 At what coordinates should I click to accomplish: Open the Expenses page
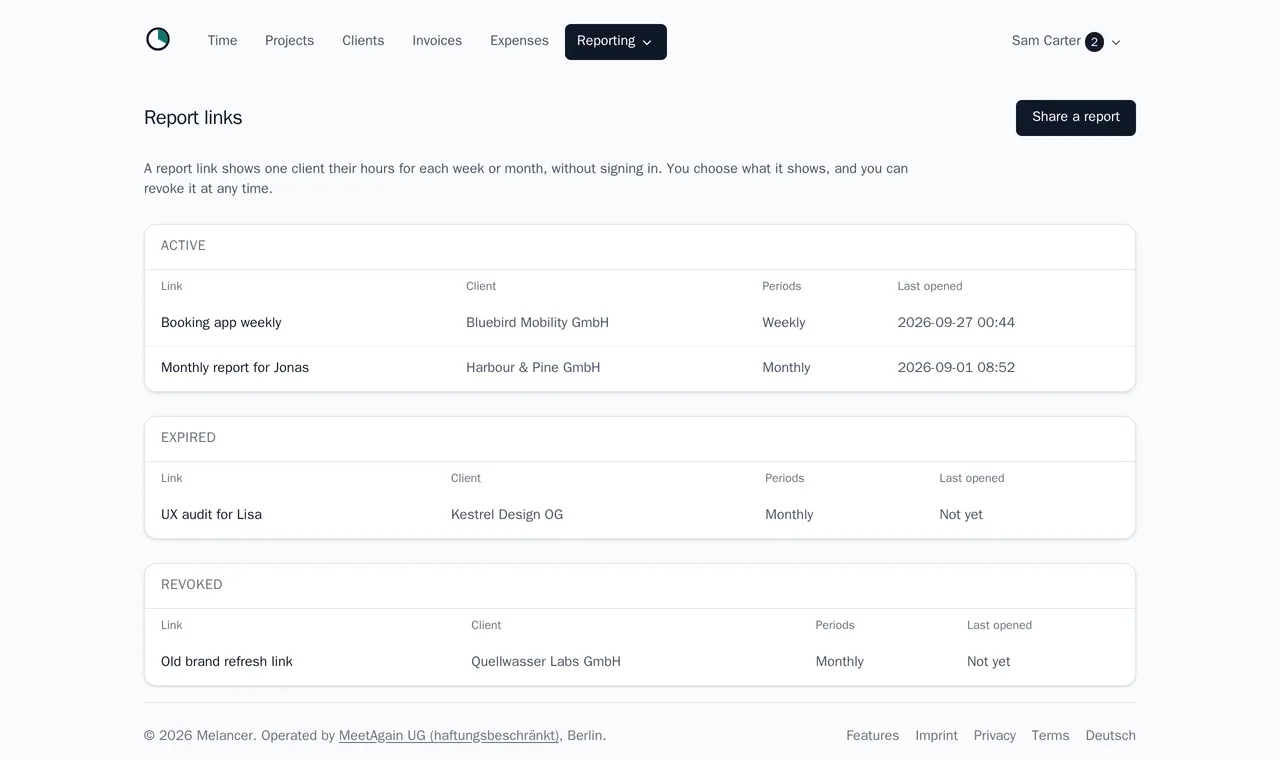point(519,41)
